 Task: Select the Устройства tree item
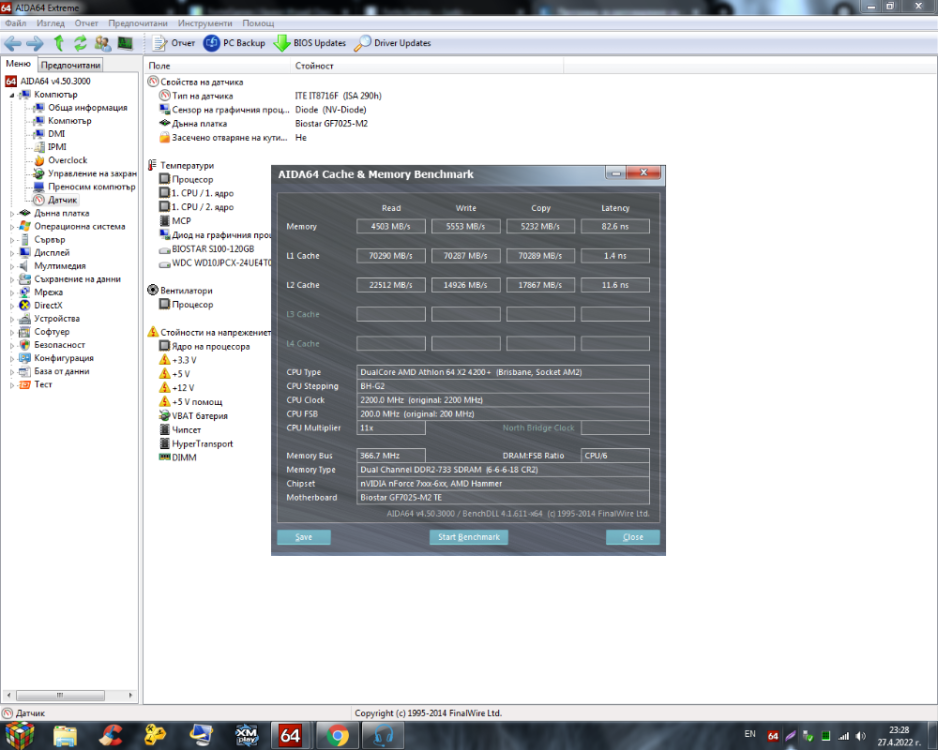pyautogui.click(x=56, y=319)
